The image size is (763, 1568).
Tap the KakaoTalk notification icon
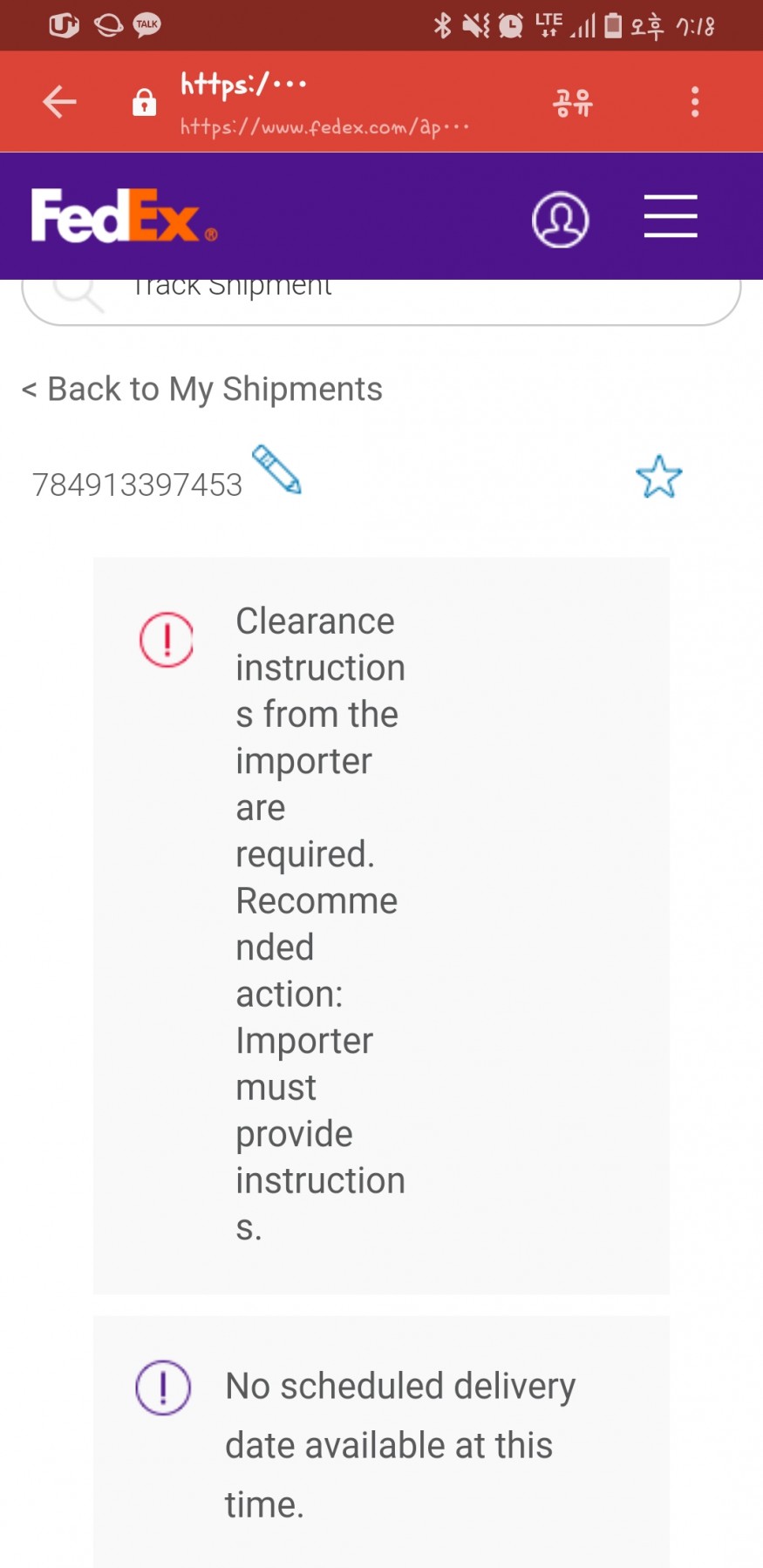[146, 24]
